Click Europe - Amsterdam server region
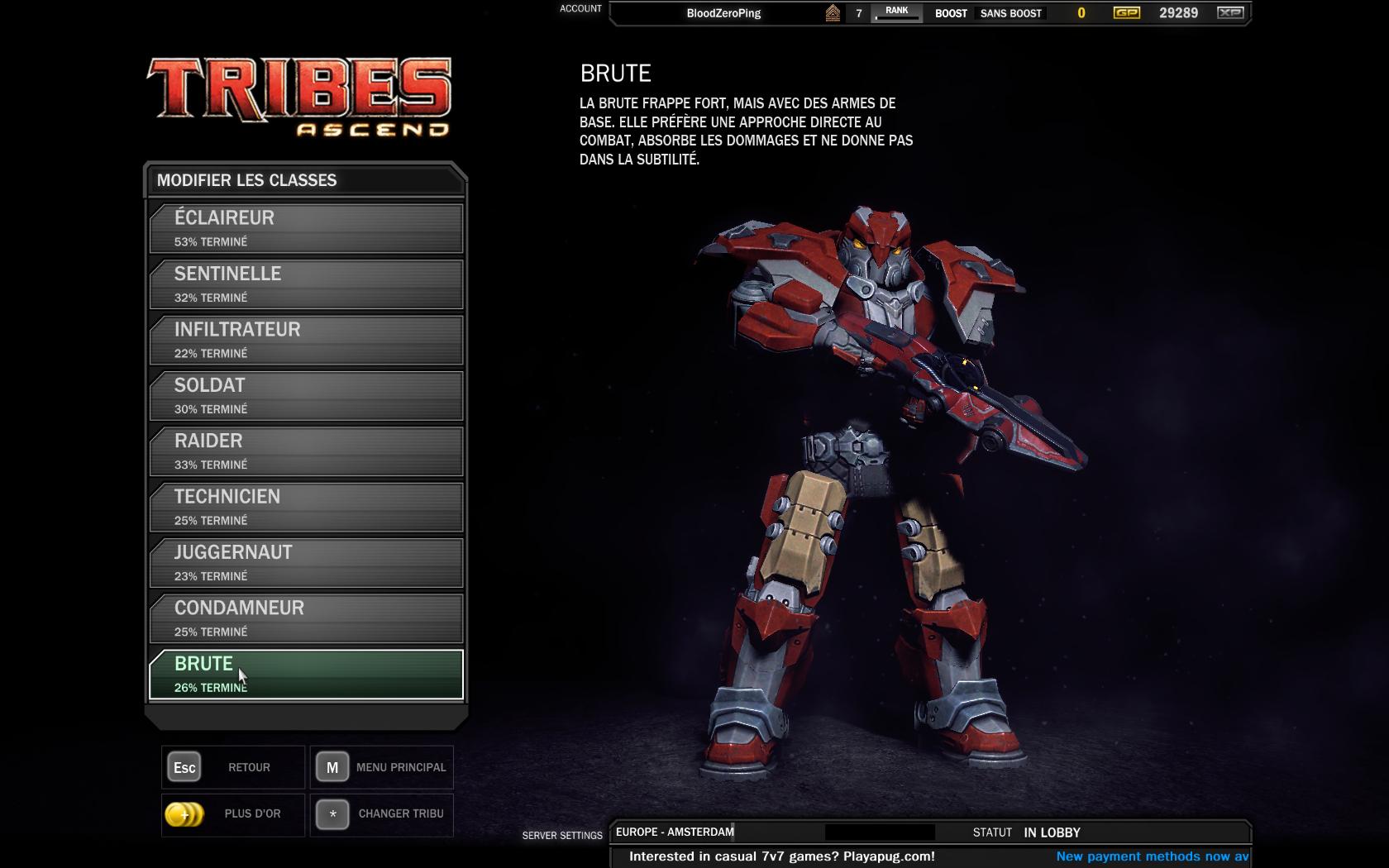The height and width of the screenshot is (868, 1389). coord(675,832)
